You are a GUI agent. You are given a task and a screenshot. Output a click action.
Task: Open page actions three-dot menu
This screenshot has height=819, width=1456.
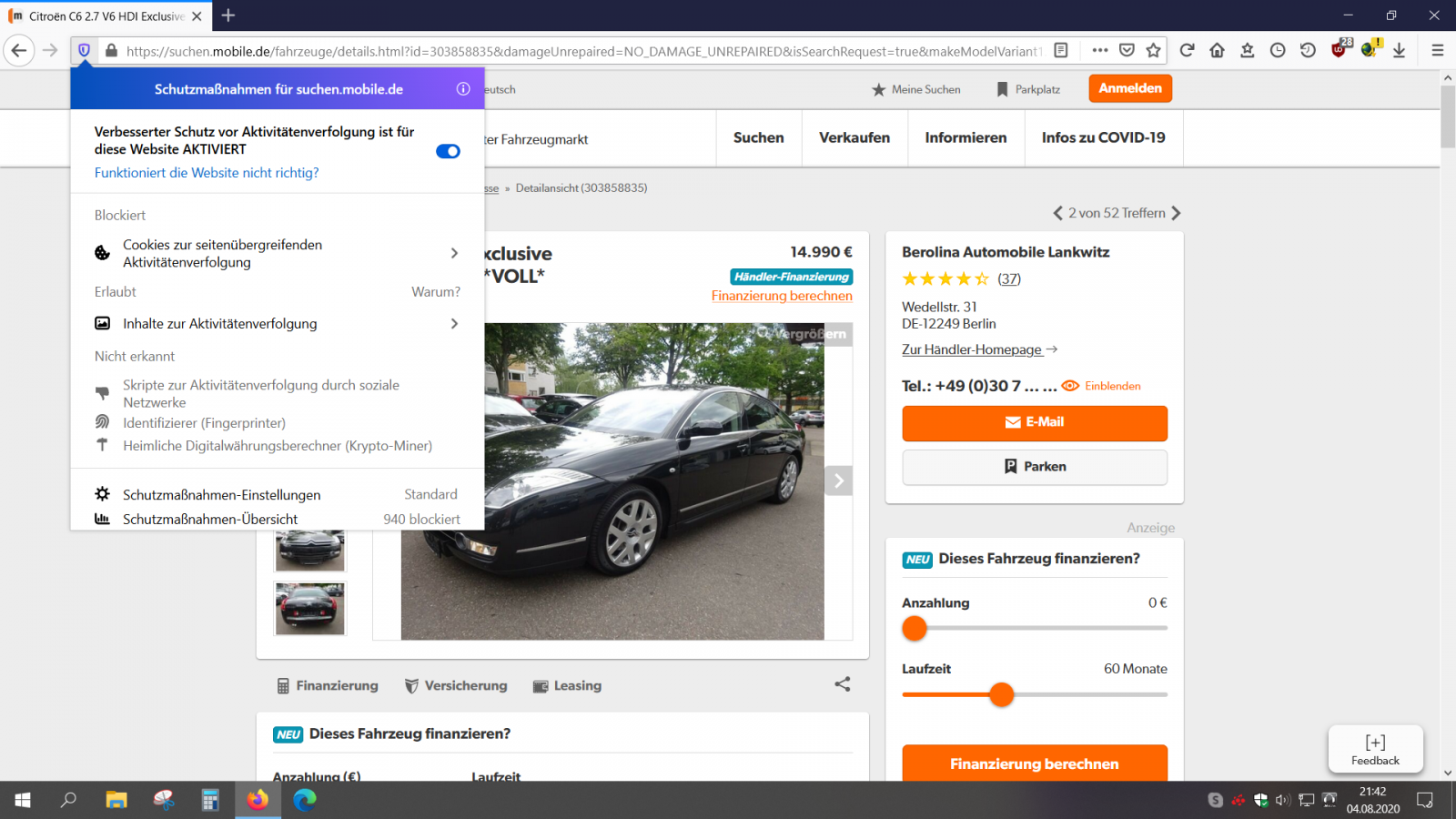click(x=1100, y=51)
